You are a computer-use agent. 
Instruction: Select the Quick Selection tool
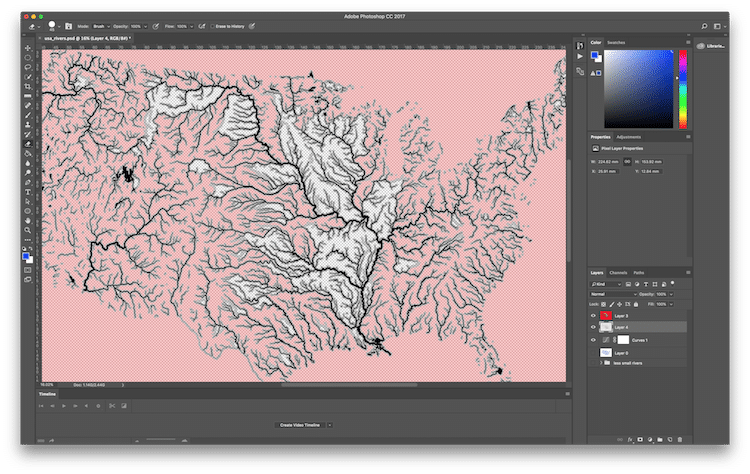28,77
